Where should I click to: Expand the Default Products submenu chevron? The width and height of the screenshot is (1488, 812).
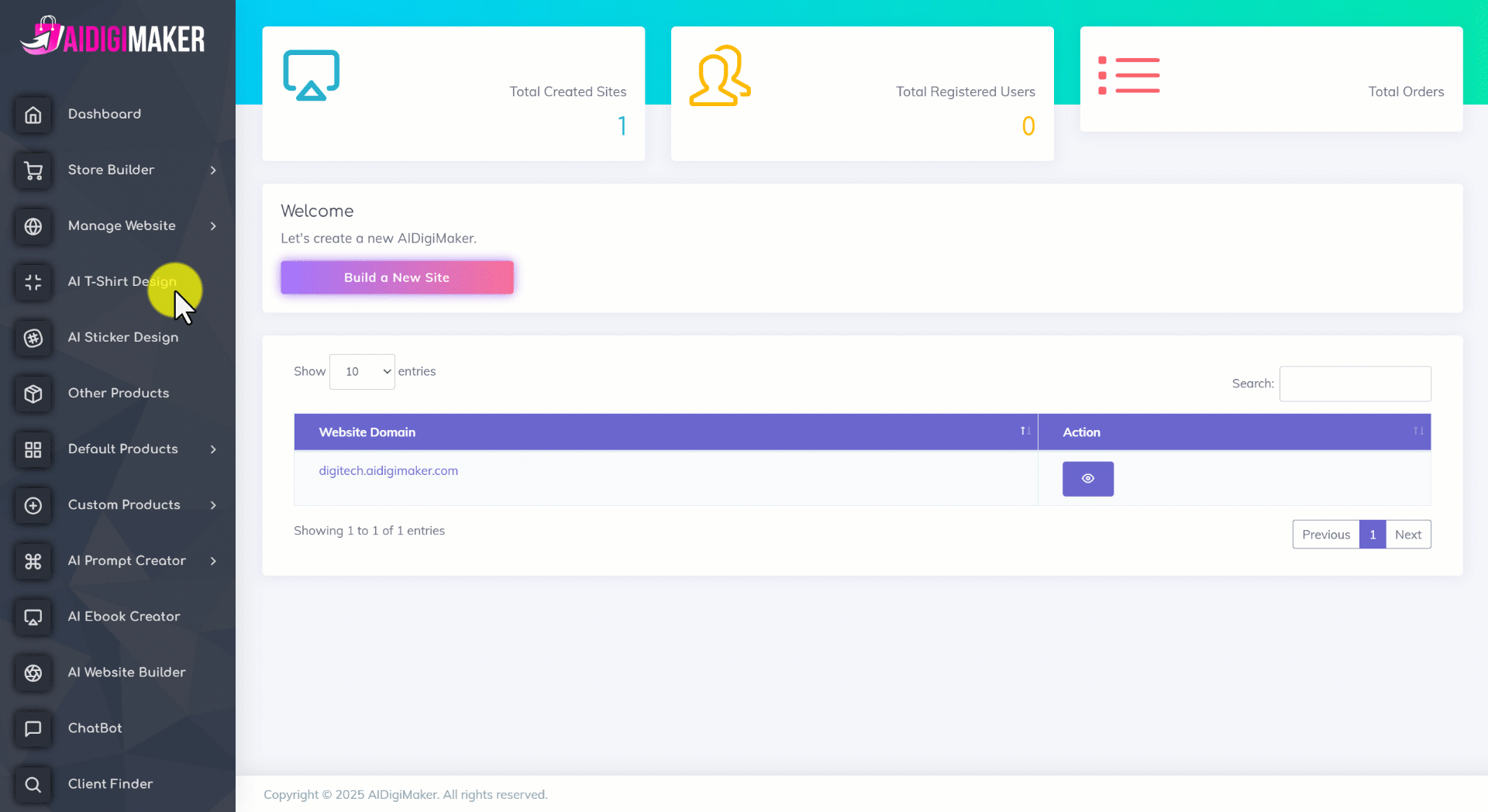213,449
